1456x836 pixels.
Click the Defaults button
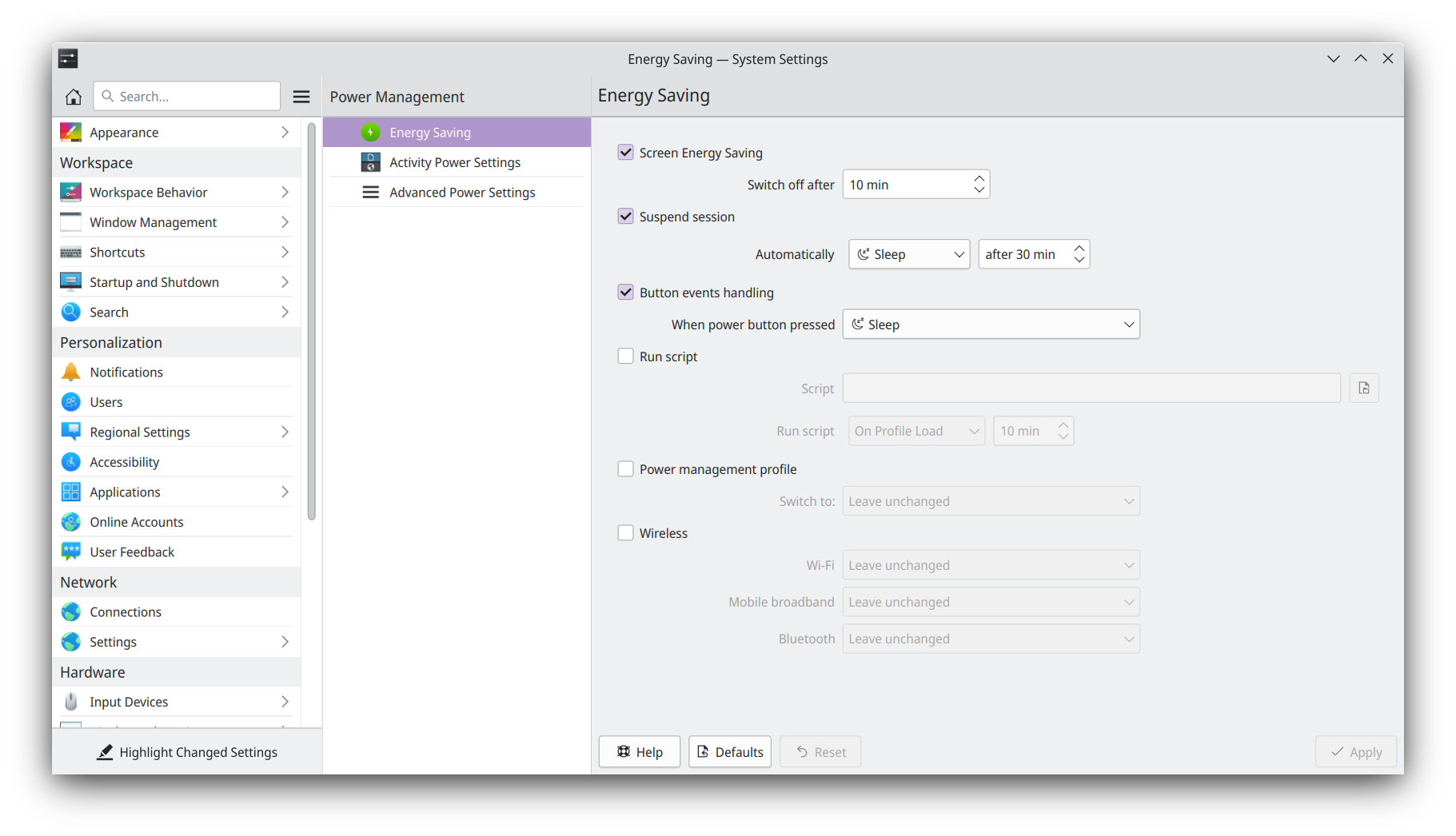[729, 752]
